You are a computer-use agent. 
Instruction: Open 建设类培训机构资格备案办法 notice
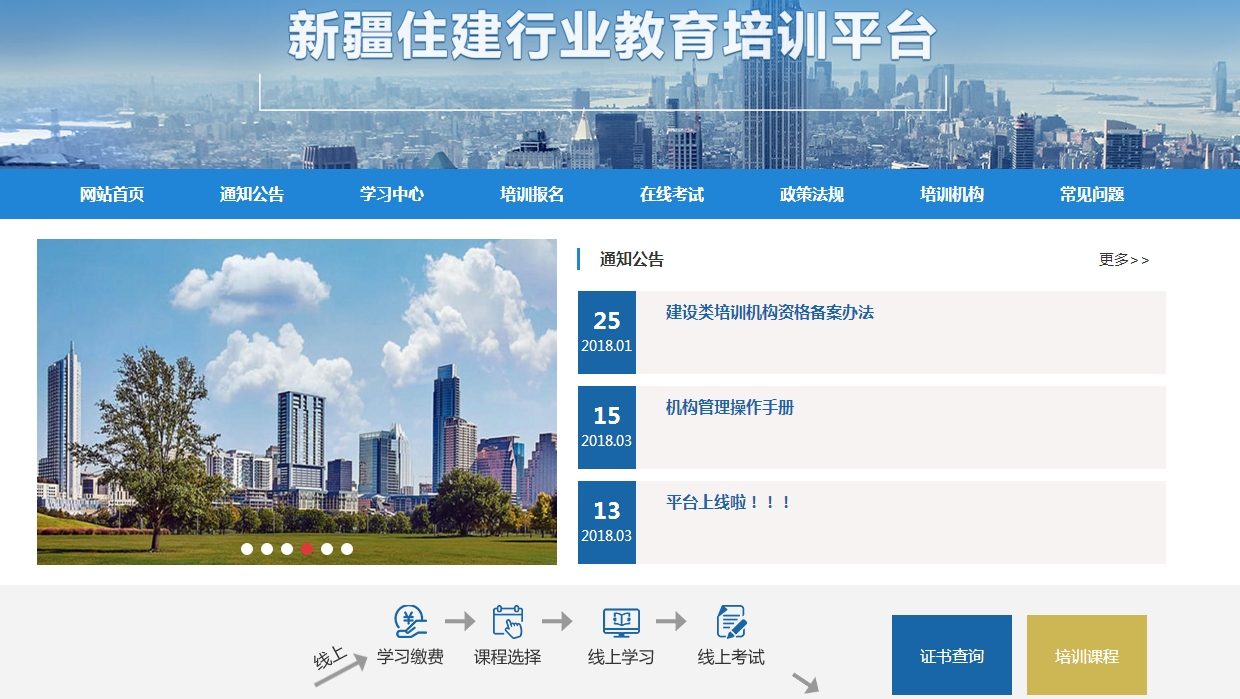tap(770, 313)
